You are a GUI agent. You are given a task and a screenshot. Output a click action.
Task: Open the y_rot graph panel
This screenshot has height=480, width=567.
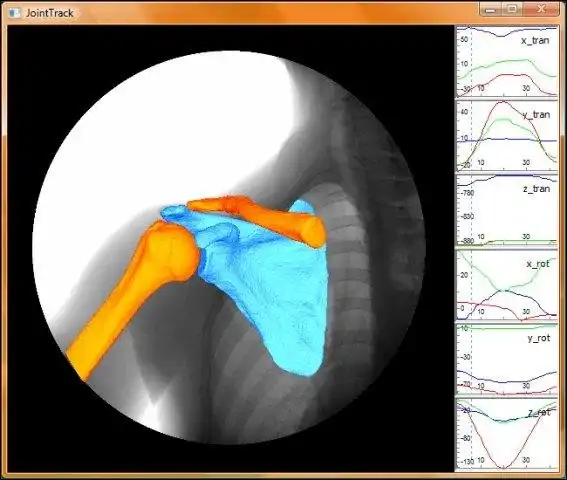pyautogui.click(x=506, y=359)
